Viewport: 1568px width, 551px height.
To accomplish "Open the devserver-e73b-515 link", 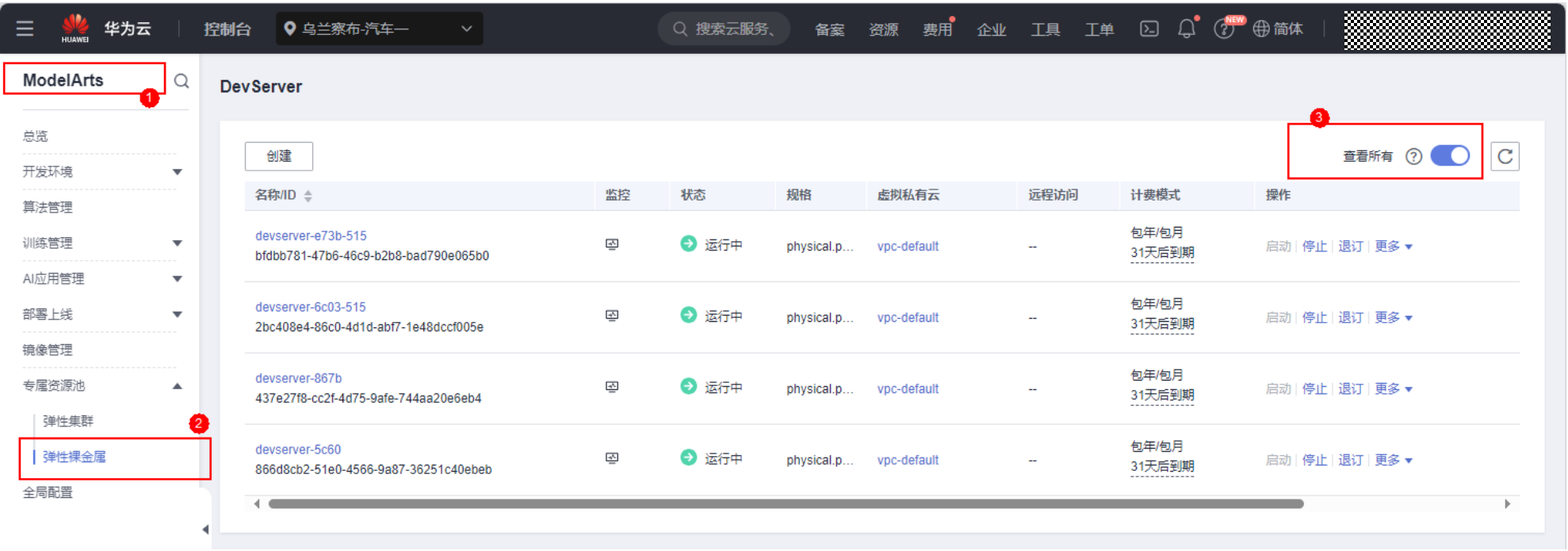I will pos(311,235).
